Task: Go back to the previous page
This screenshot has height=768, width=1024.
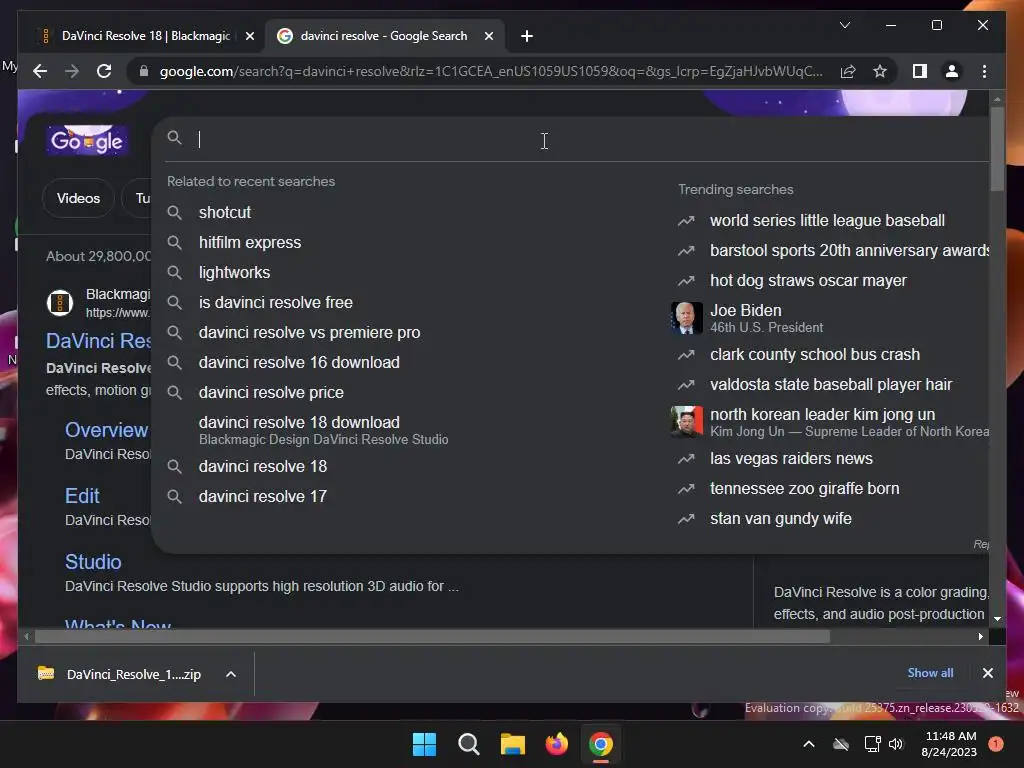Action: 40,71
